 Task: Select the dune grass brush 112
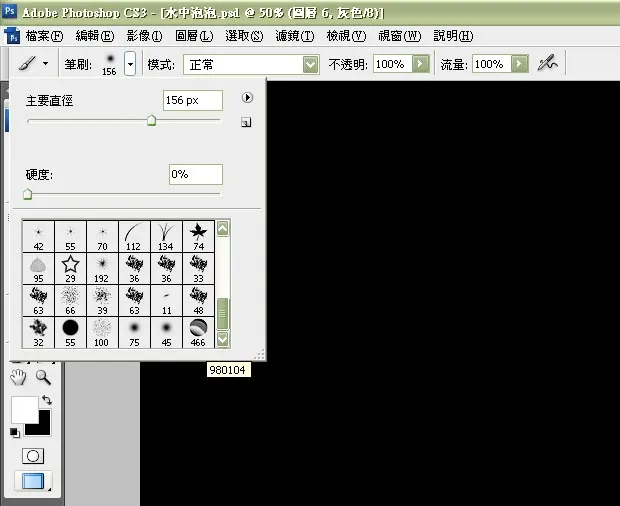134,236
